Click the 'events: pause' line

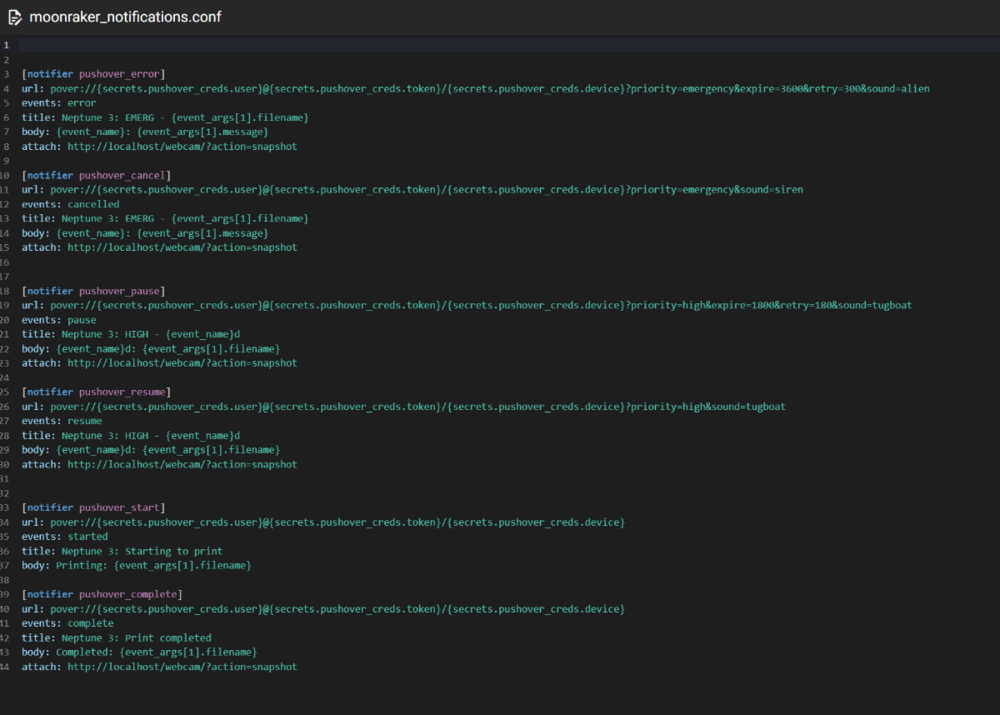coord(59,320)
